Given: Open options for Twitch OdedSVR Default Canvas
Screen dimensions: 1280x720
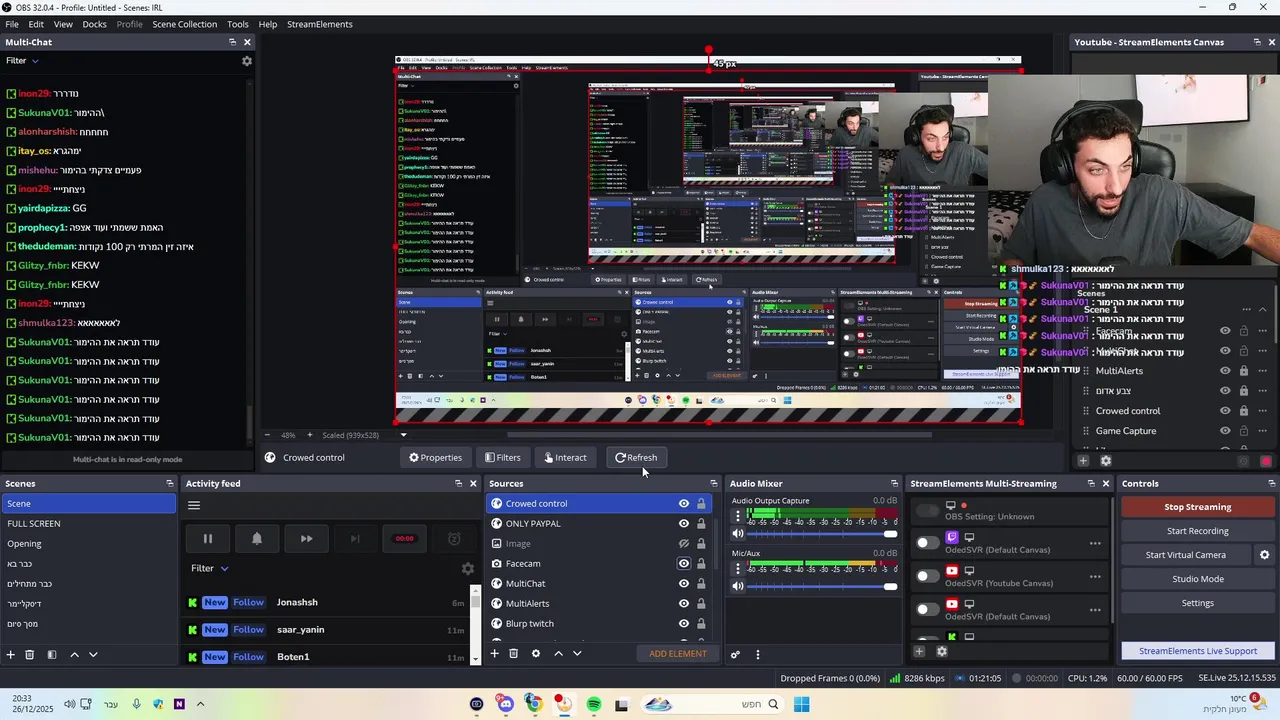Looking at the screenshot, I should [1095, 544].
